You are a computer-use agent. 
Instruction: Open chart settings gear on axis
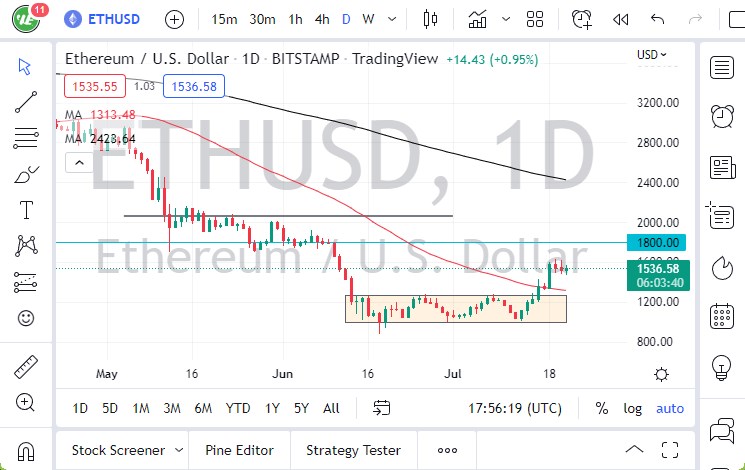(x=661, y=374)
